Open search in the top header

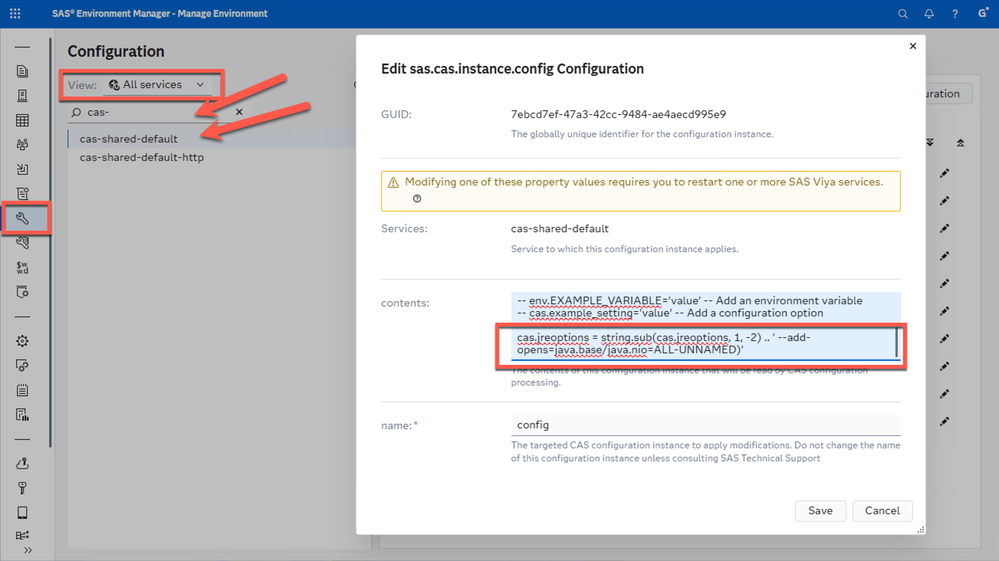pos(903,13)
